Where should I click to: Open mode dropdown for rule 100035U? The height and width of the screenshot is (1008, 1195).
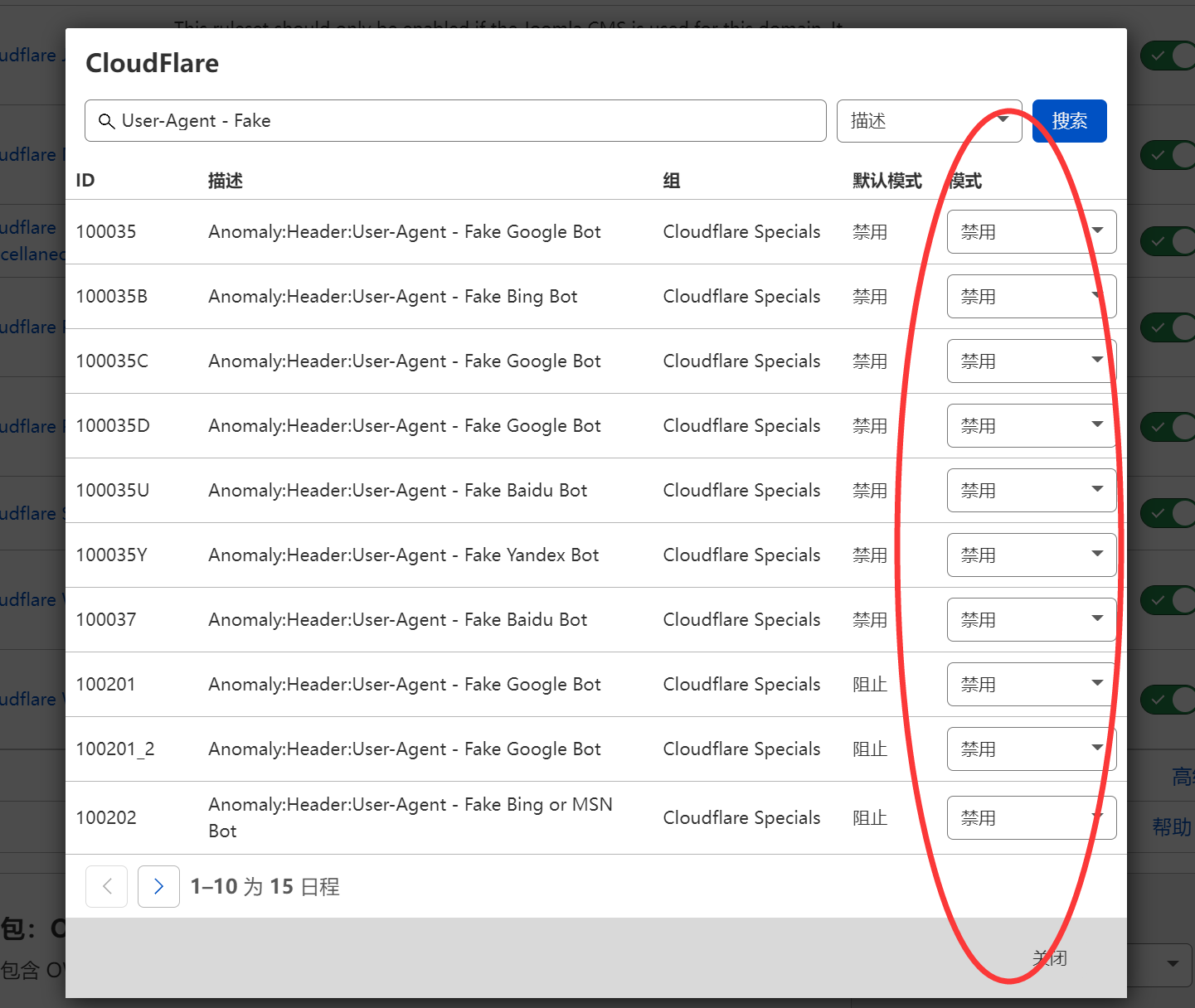pyautogui.click(x=1032, y=490)
